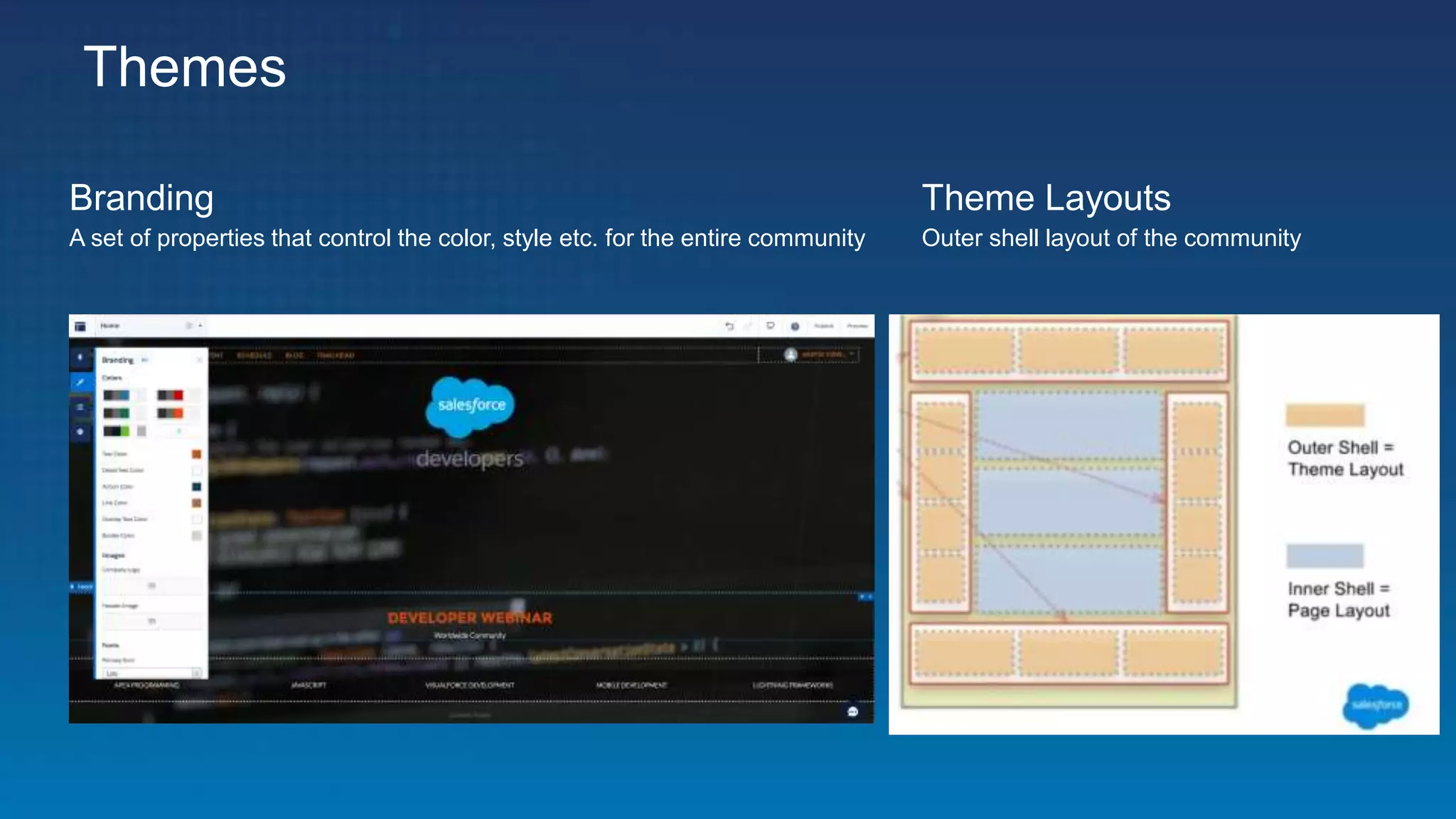Pick the Border Color swatch
1456x819 pixels.
197,536
